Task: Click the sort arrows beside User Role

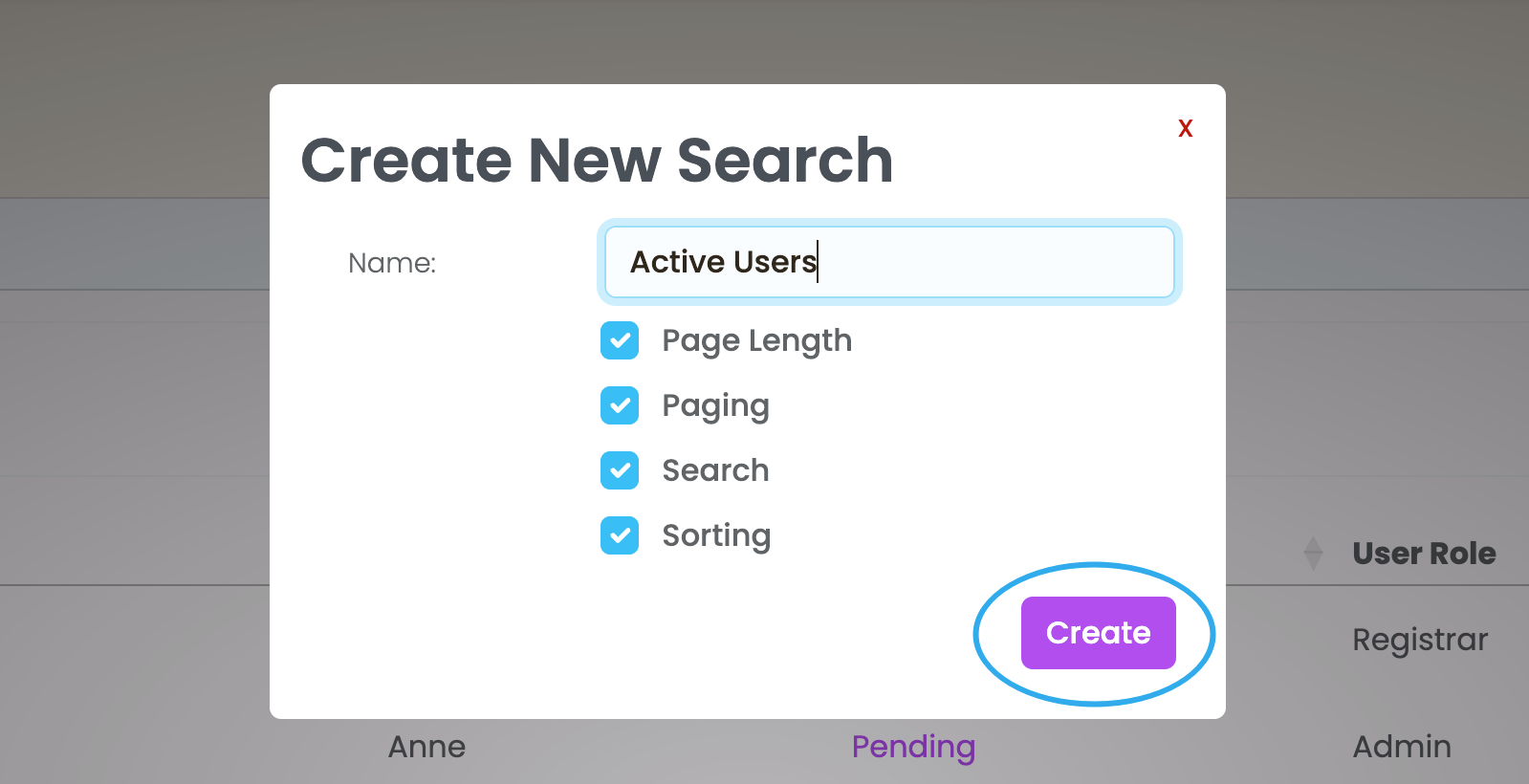Action: tap(1314, 554)
